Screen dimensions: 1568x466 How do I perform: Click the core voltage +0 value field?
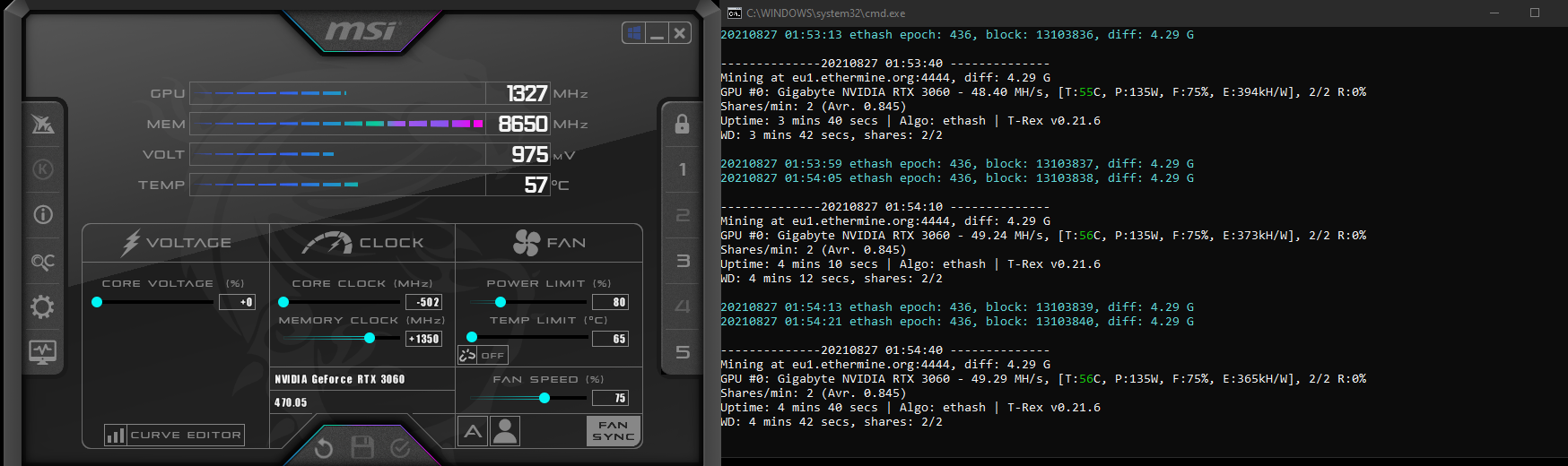(238, 302)
